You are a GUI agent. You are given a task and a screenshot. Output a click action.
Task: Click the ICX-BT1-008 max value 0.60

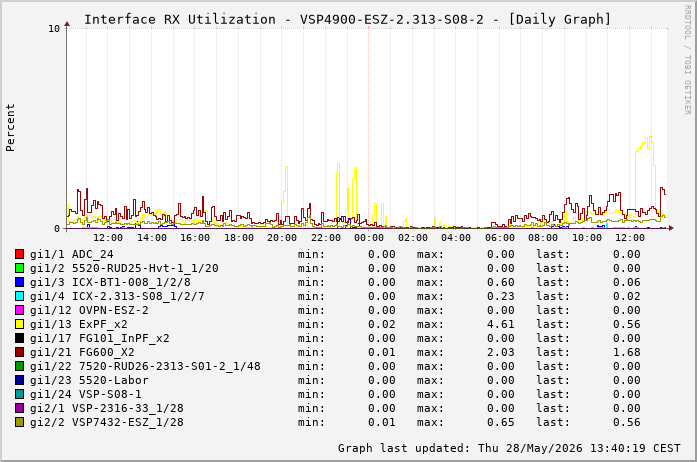(x=501, y=282)
